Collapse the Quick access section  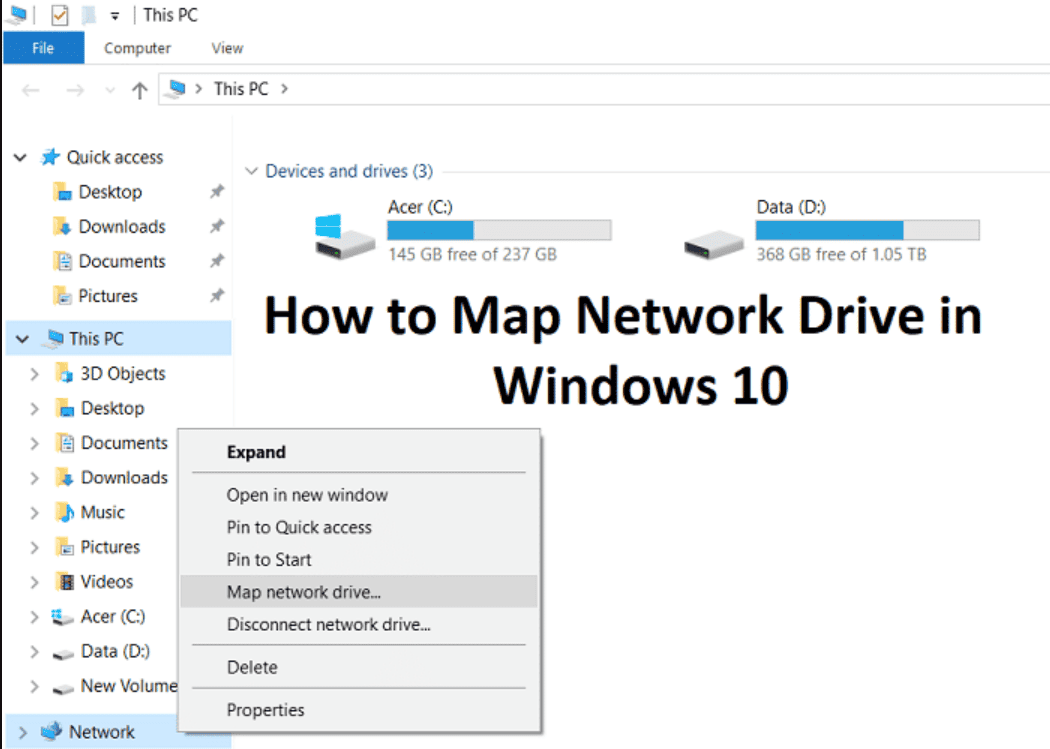point(20,157)
